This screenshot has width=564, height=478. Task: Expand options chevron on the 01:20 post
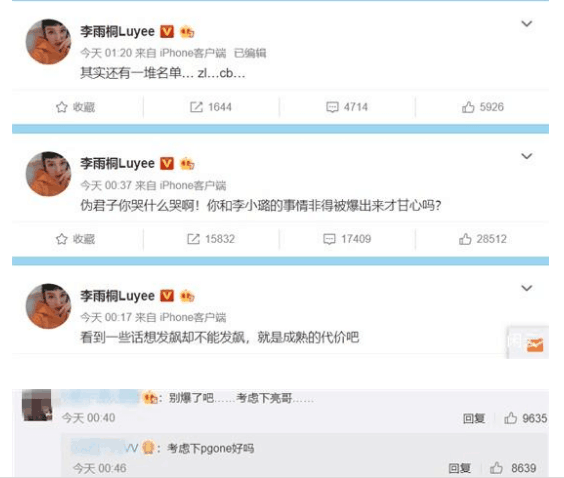point(527,24)
